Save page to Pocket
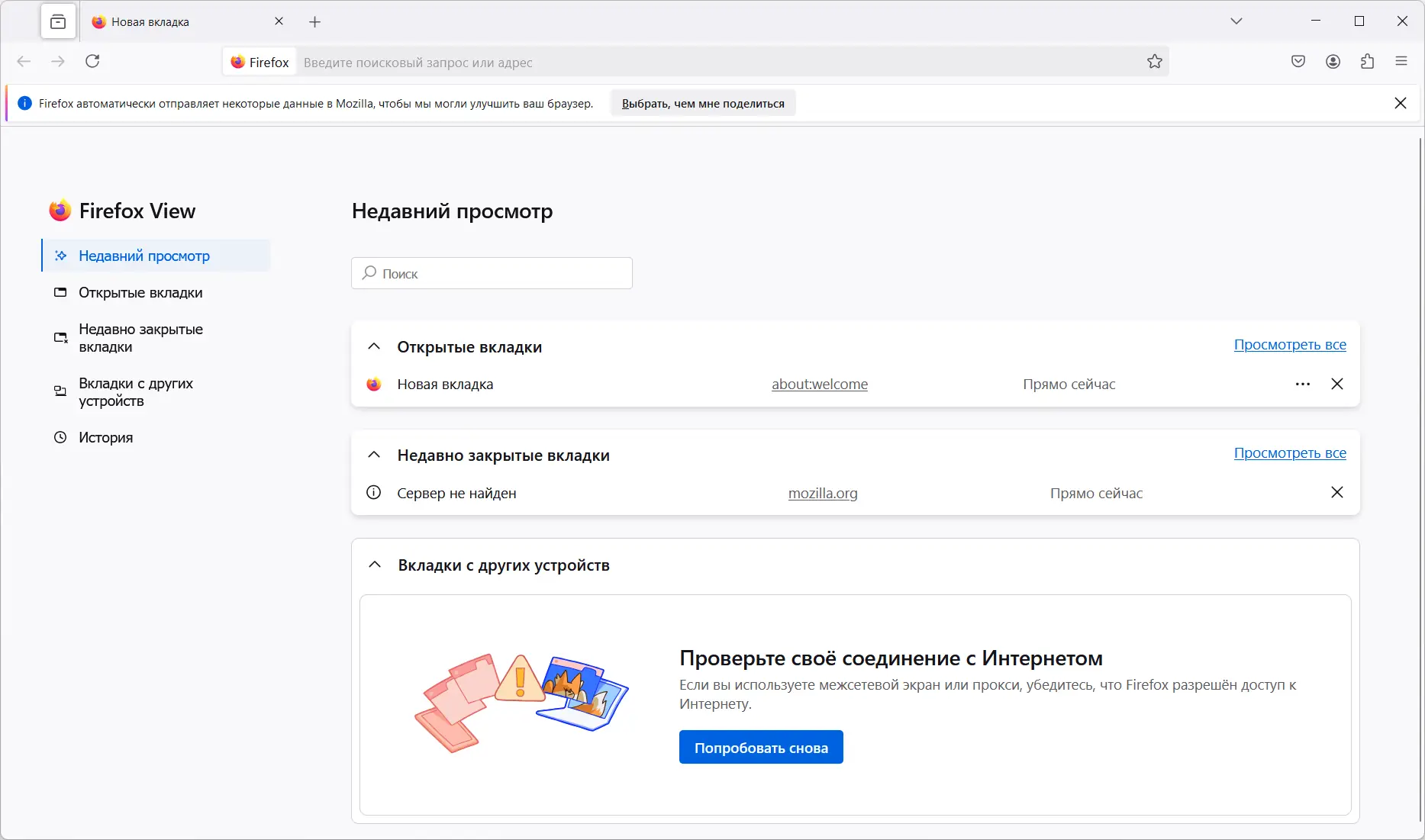 (1298, 61)
